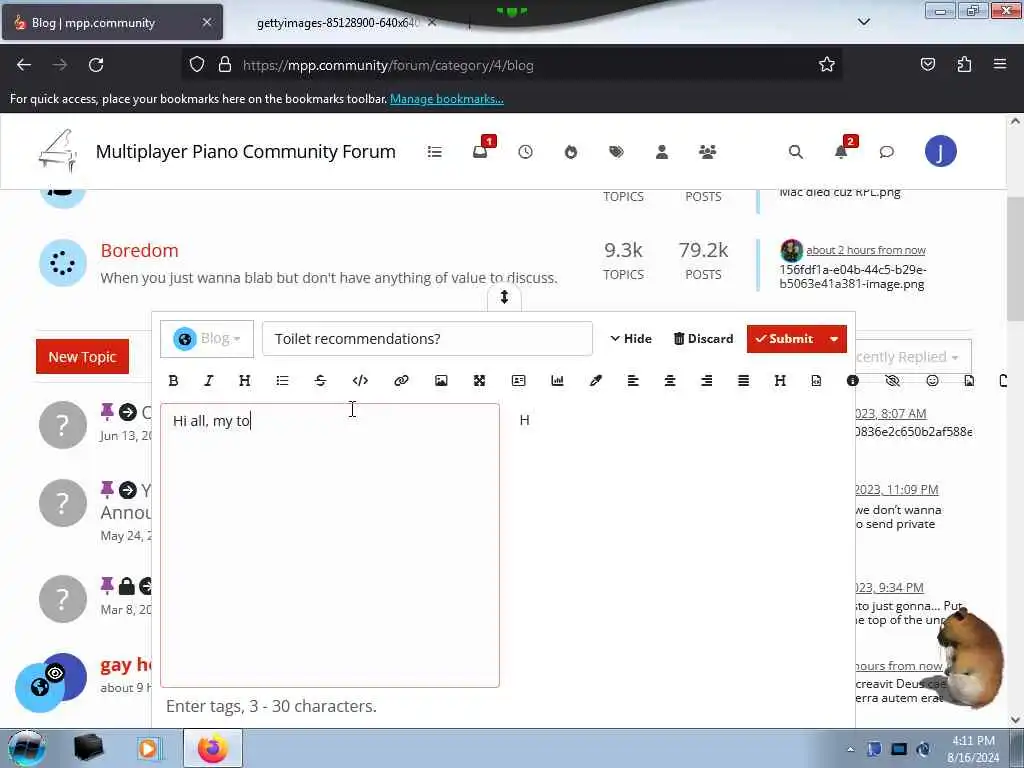
Task: Show hidden system tray icons
Action: 850,749
